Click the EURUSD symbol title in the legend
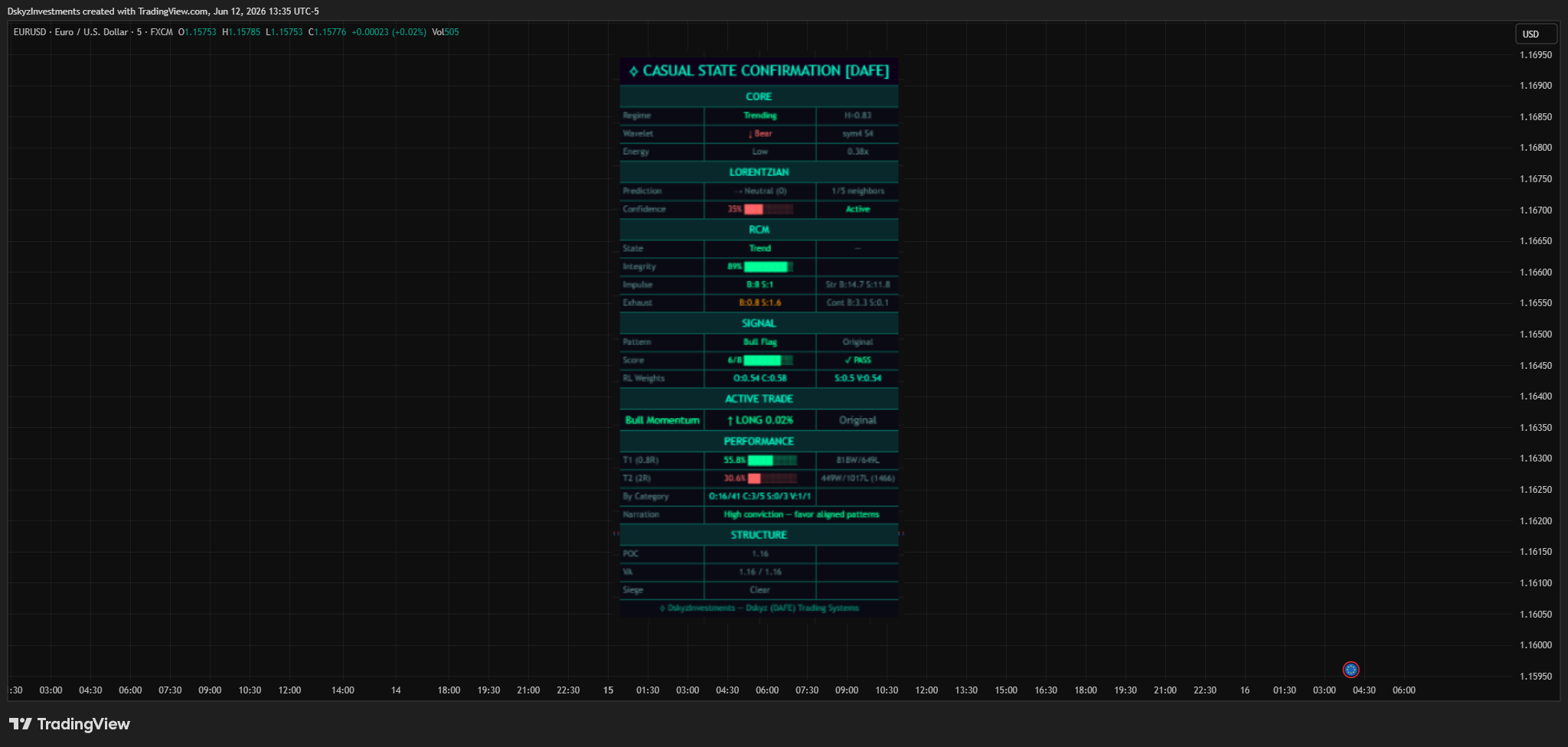 [93, 32]
